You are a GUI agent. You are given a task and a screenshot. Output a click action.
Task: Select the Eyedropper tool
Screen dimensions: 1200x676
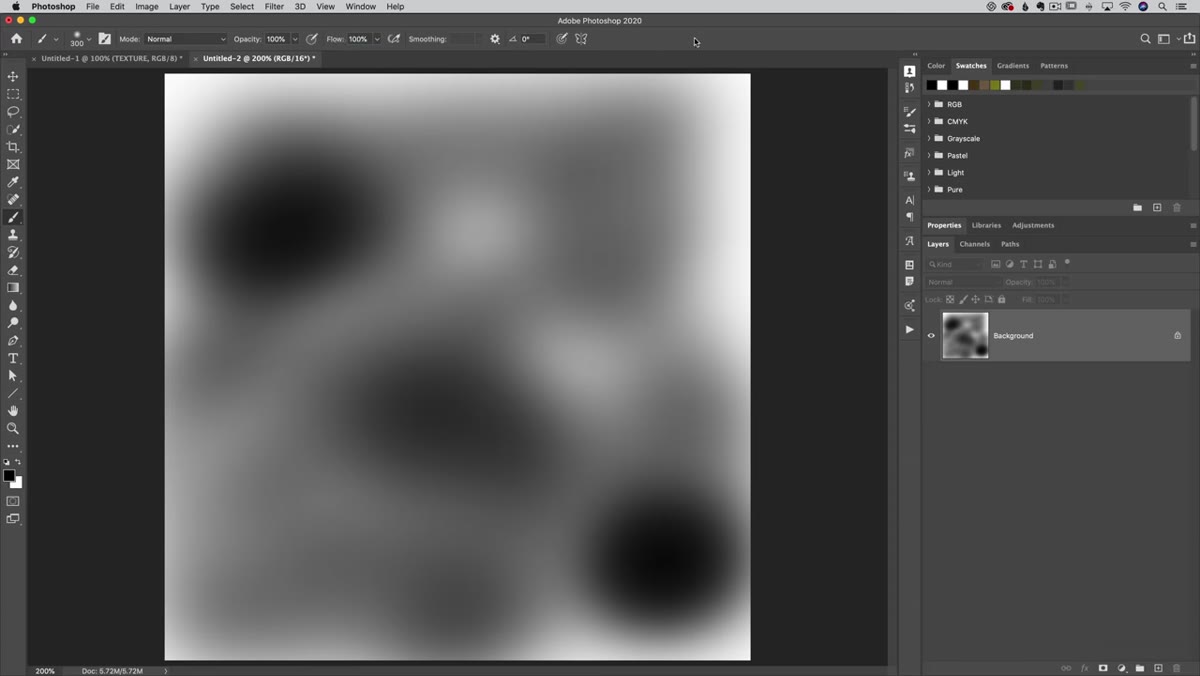click(13, 182)
